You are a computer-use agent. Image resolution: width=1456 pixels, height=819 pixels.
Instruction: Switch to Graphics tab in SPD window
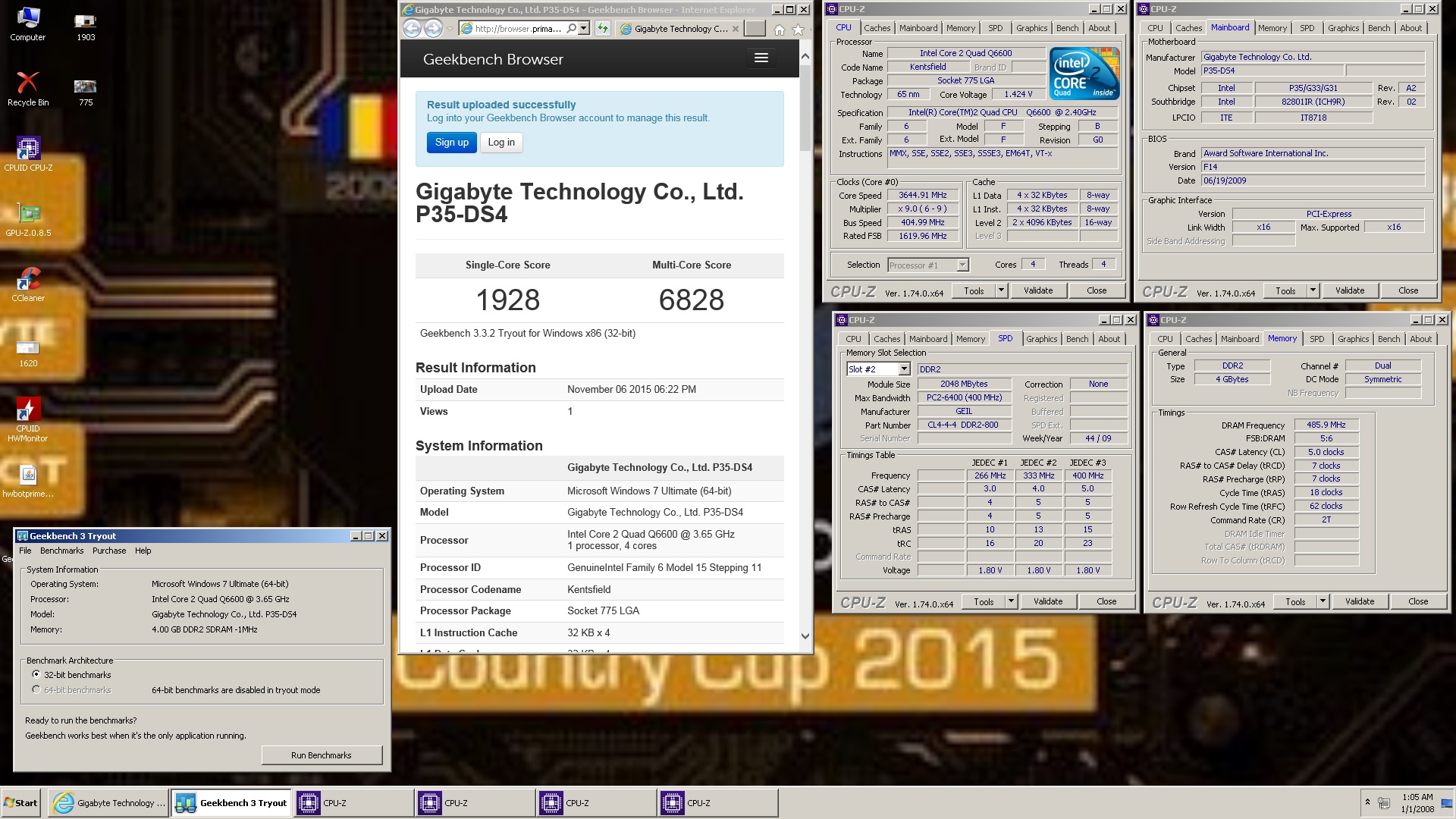click(1041, 339)
